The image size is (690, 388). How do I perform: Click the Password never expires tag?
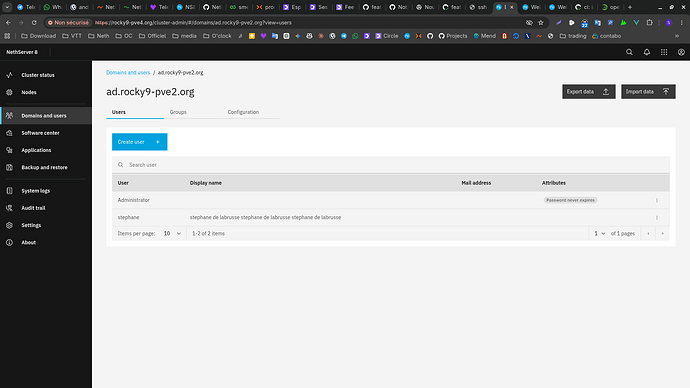(x=570, y=200)
